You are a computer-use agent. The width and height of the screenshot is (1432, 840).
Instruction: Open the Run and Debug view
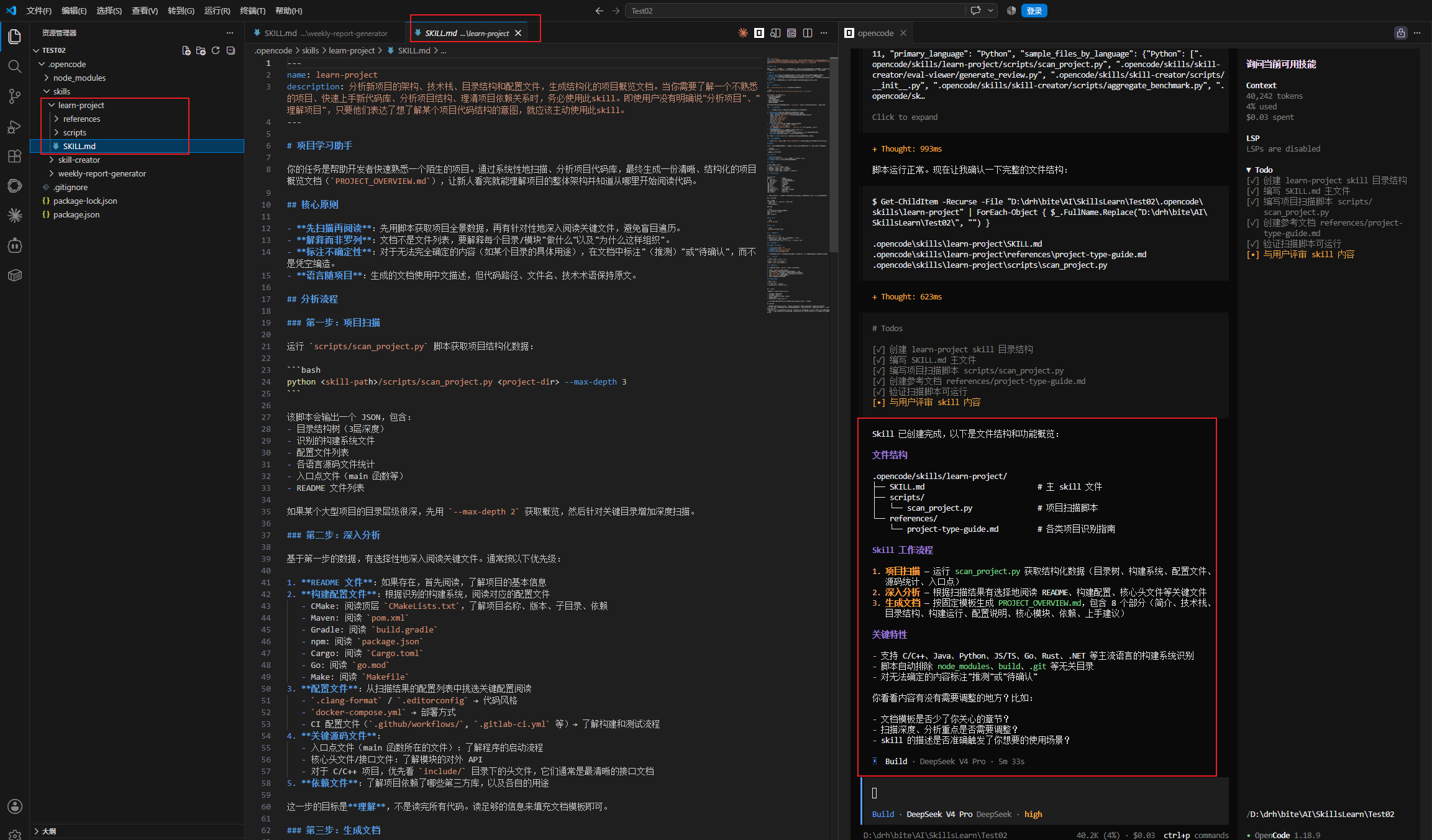coord(15,127)
